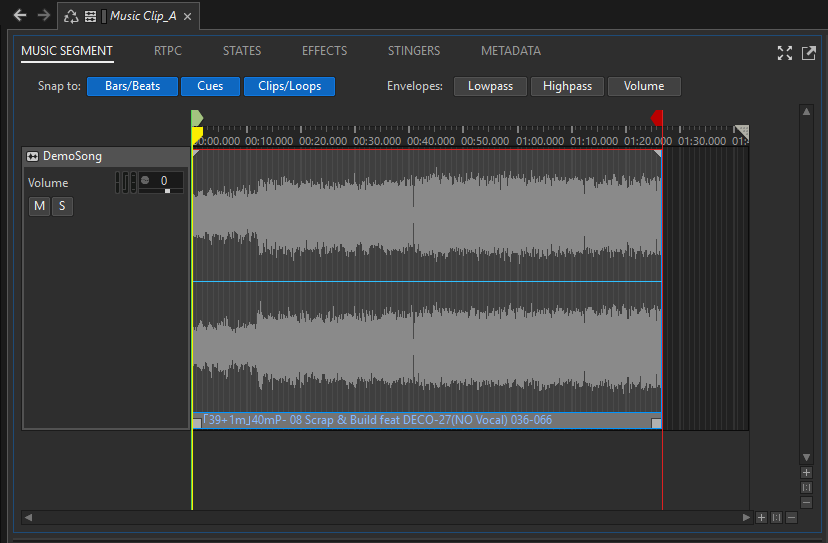
Task: Zoom in horizontally with plus button
Action: pyautogui.click(x=761, y=518)
